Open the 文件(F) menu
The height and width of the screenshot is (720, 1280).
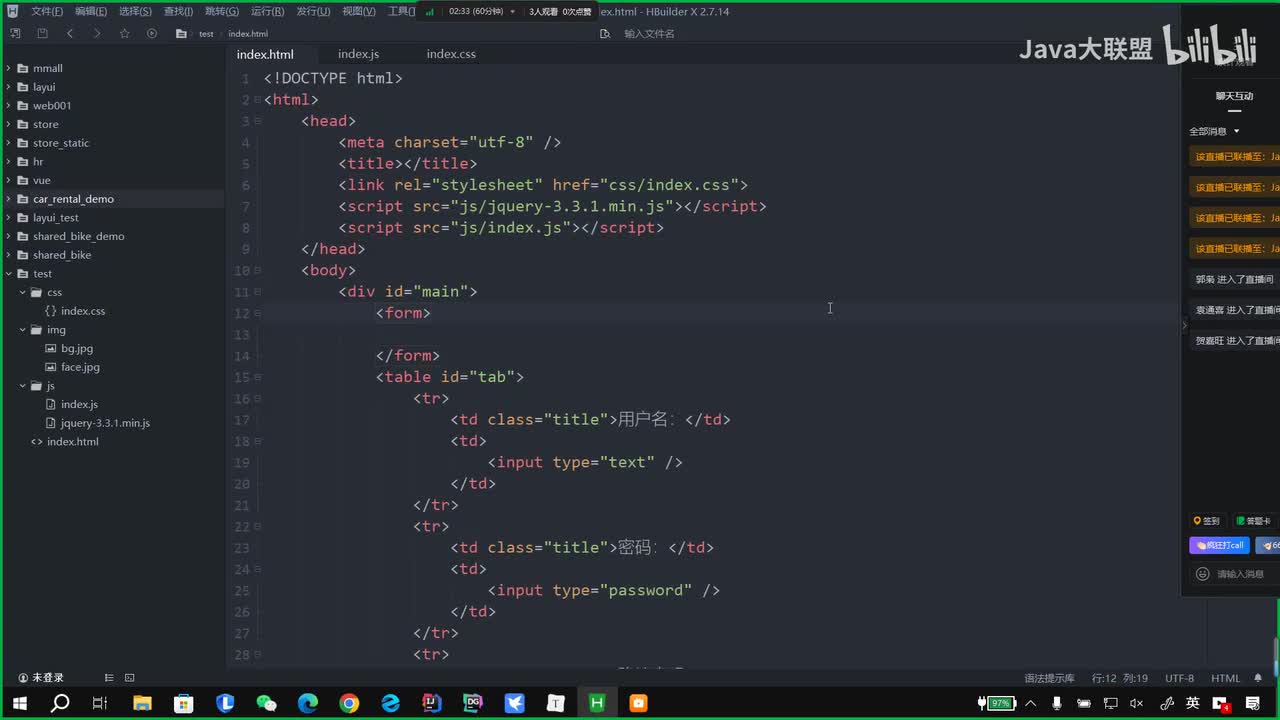coord(47,11)
